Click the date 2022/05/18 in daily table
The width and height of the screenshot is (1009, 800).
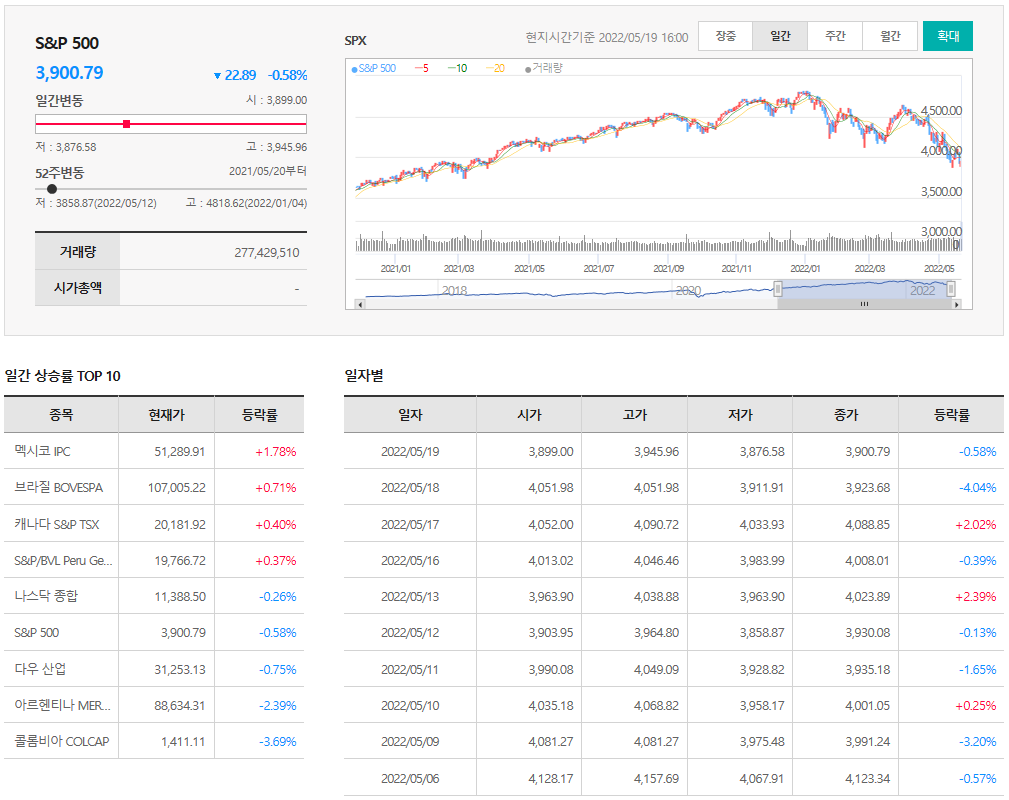(x=410, y=488)
